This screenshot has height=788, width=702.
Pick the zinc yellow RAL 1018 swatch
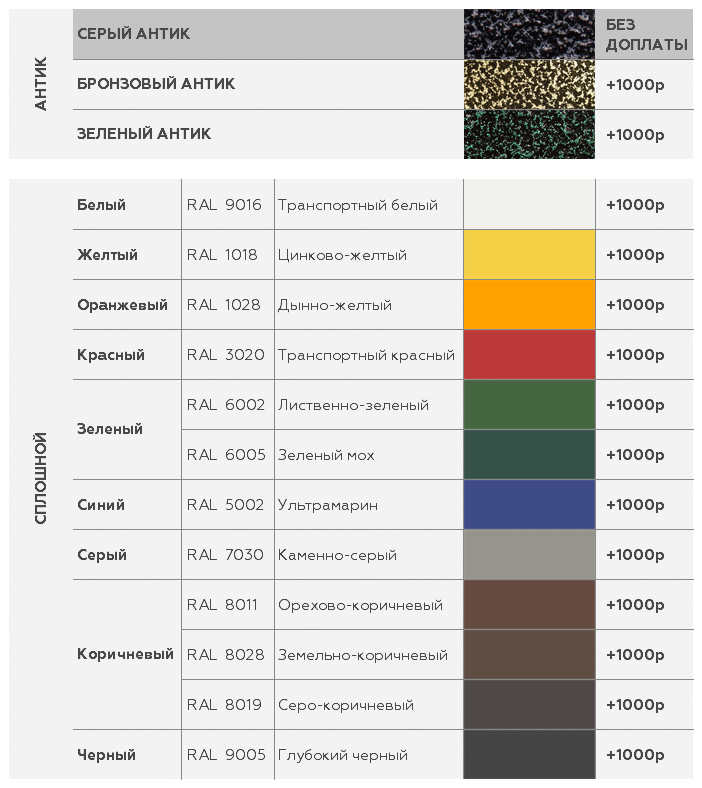pos(529,255)
